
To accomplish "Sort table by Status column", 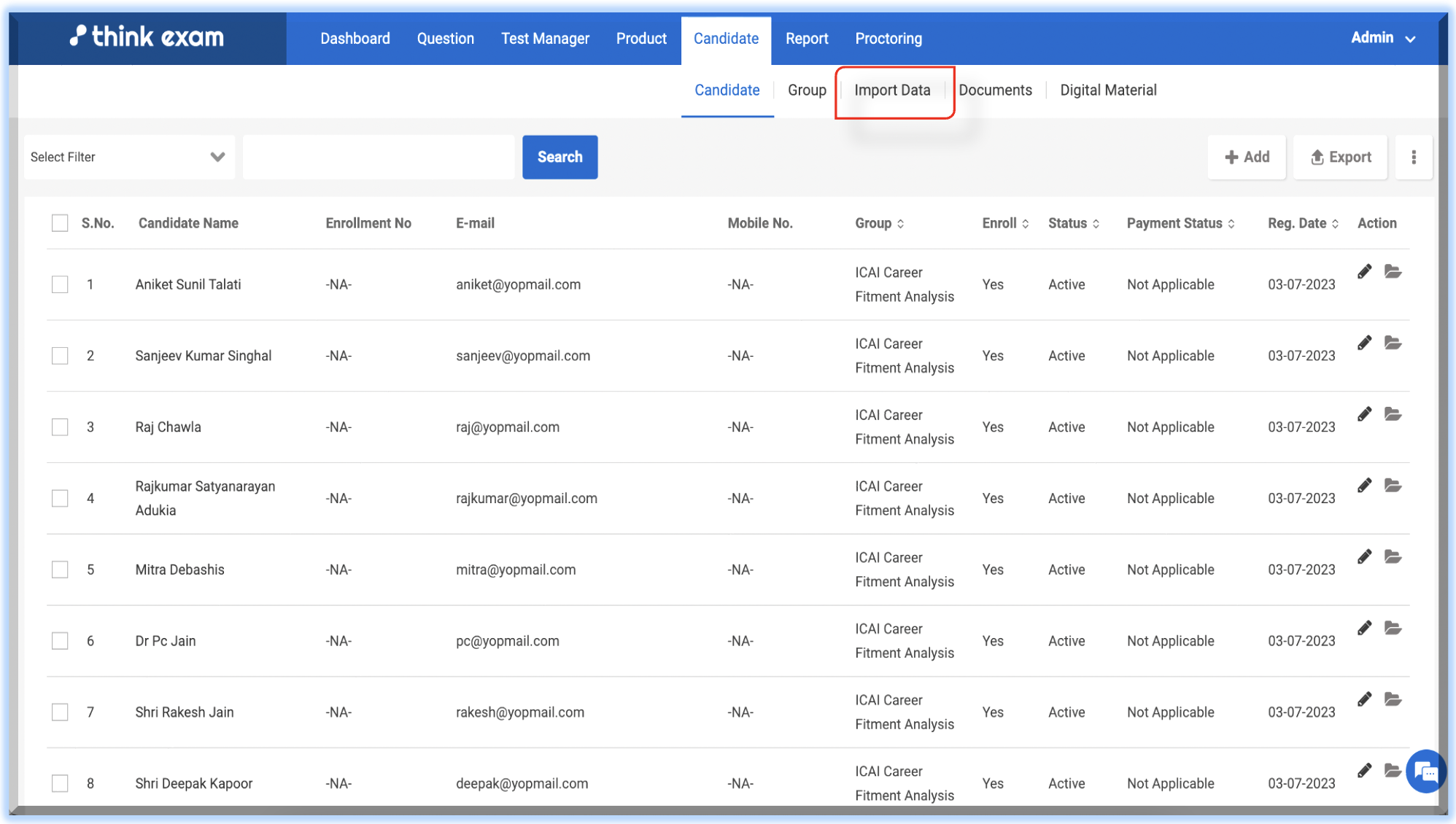I will click(x=1074, y=223).
